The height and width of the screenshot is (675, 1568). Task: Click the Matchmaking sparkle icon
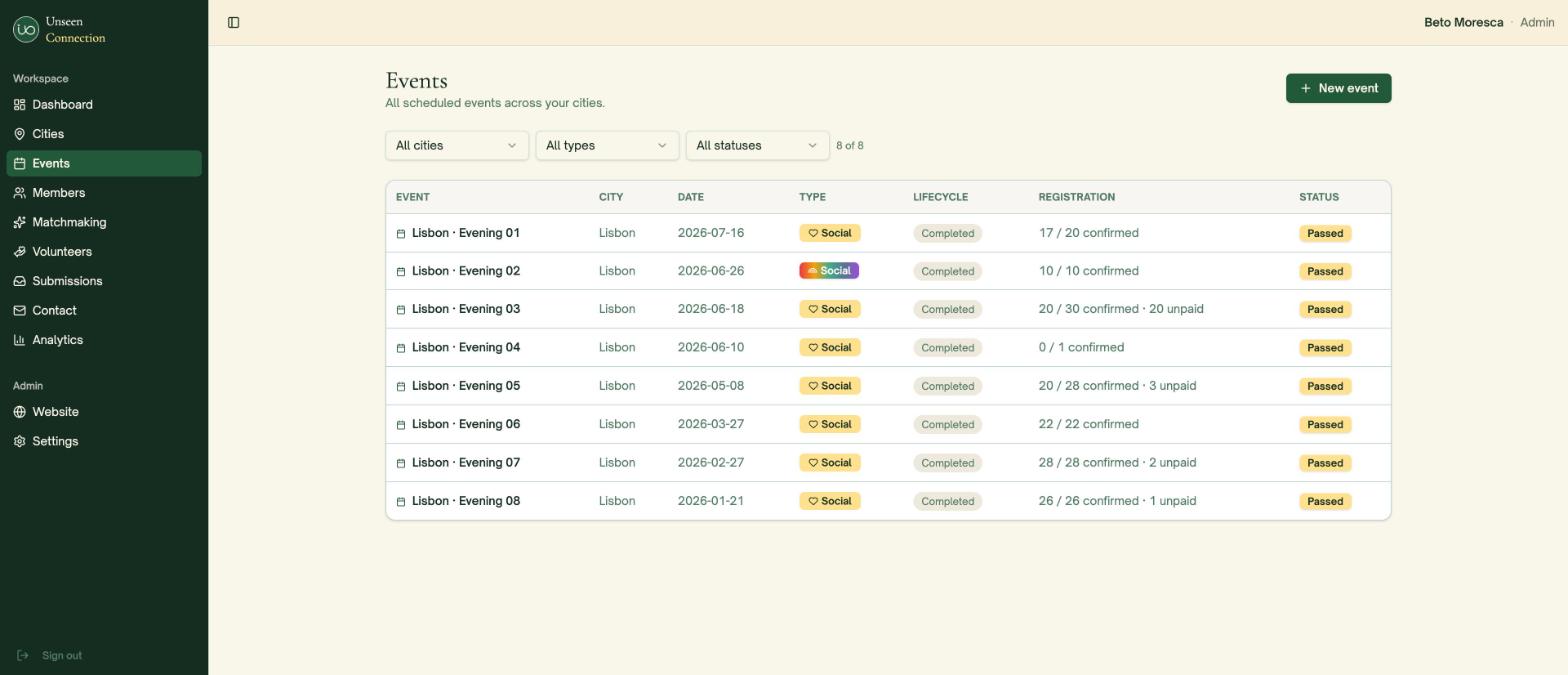point(19,222)
